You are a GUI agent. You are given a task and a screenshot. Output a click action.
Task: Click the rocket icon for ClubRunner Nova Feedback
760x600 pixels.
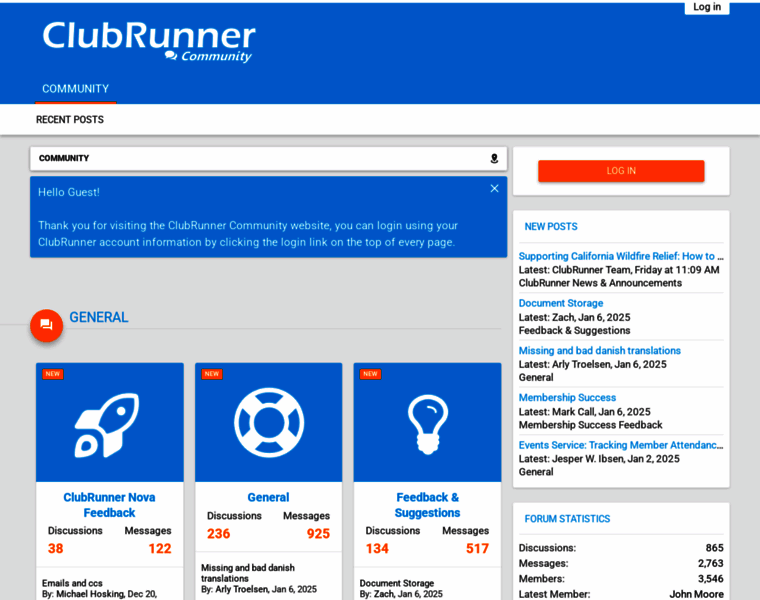107,425
